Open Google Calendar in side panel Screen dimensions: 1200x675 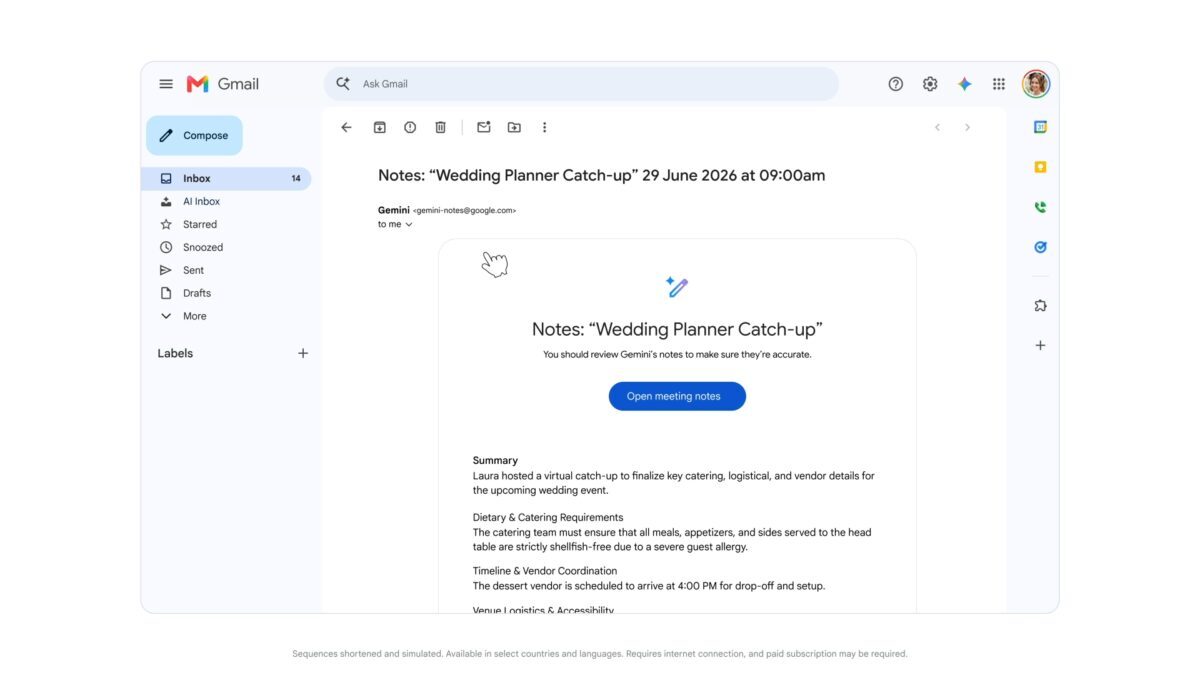point(1040,127)
